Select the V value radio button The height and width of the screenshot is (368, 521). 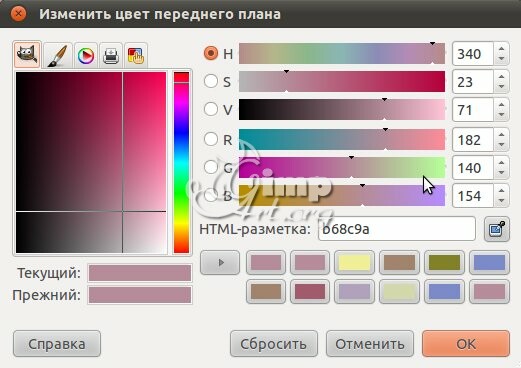211,109
